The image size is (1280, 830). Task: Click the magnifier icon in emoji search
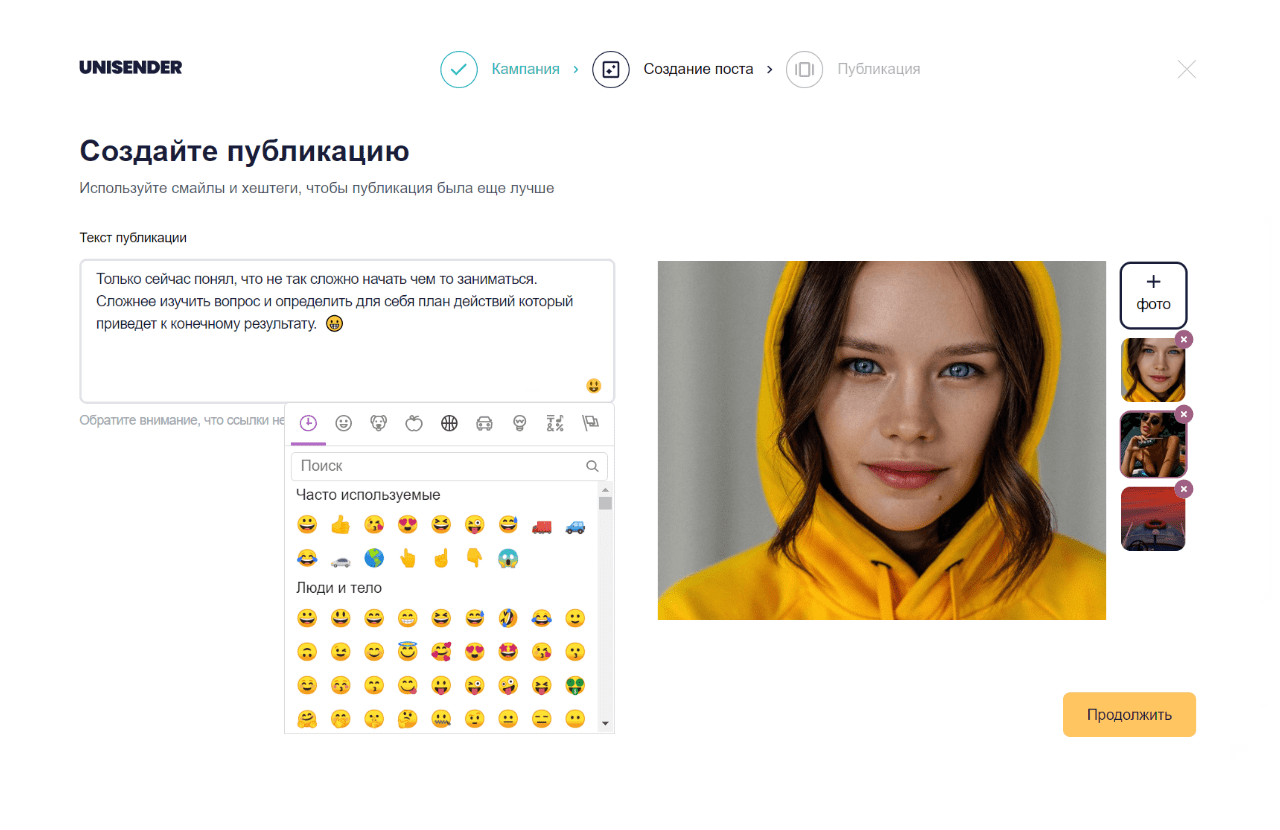click(x=592, y=466)
